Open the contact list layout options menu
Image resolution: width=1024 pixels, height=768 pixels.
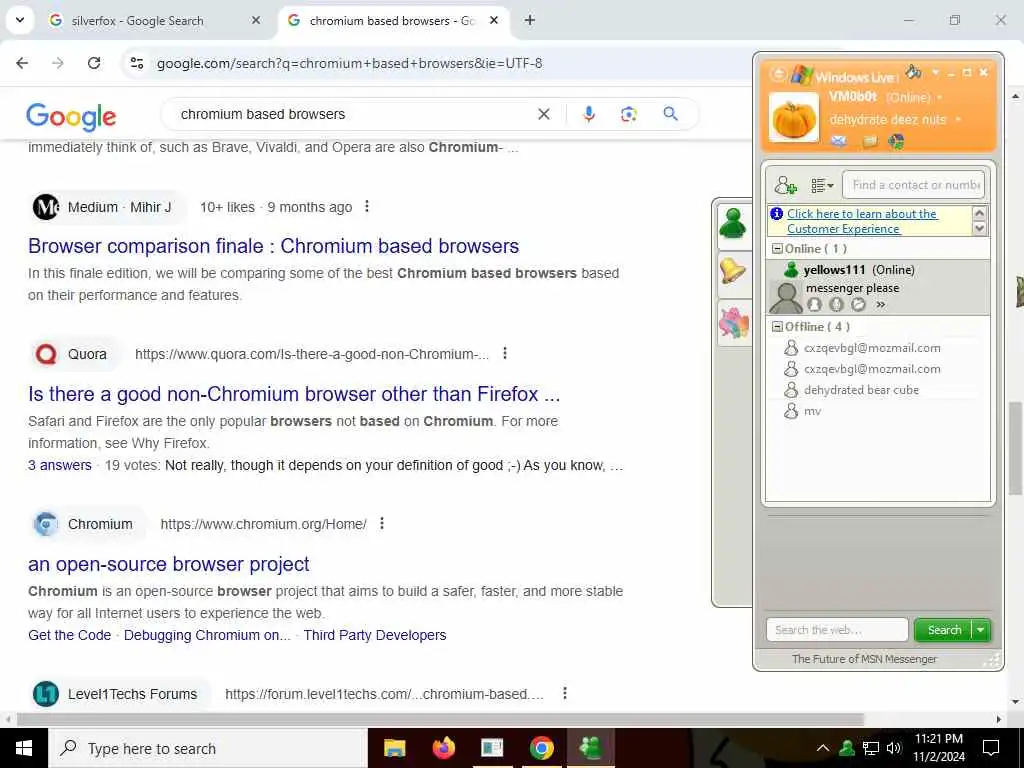tap(822, 185)
